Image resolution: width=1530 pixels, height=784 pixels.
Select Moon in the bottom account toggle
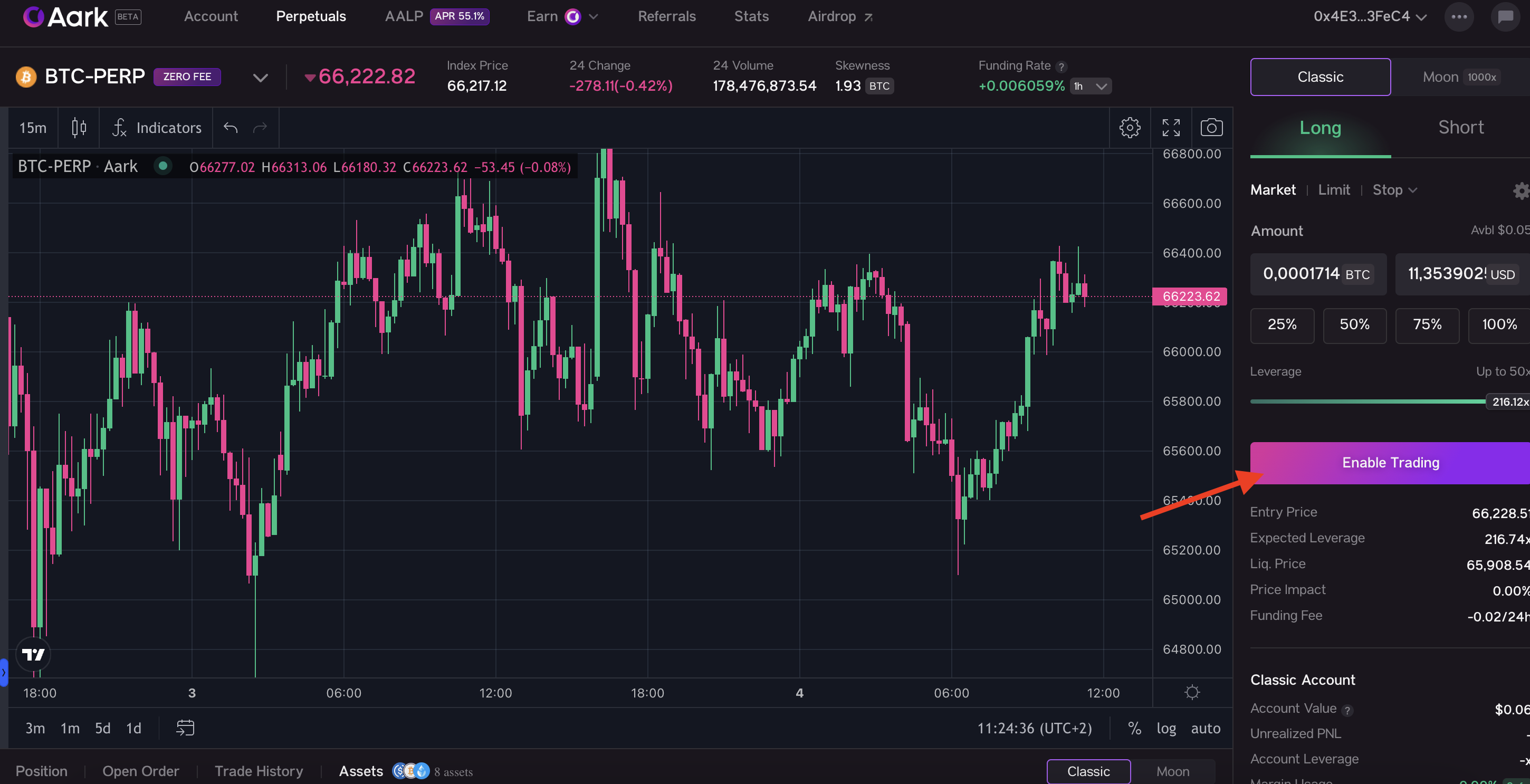pyautogui.click(x=1173, y=771)
